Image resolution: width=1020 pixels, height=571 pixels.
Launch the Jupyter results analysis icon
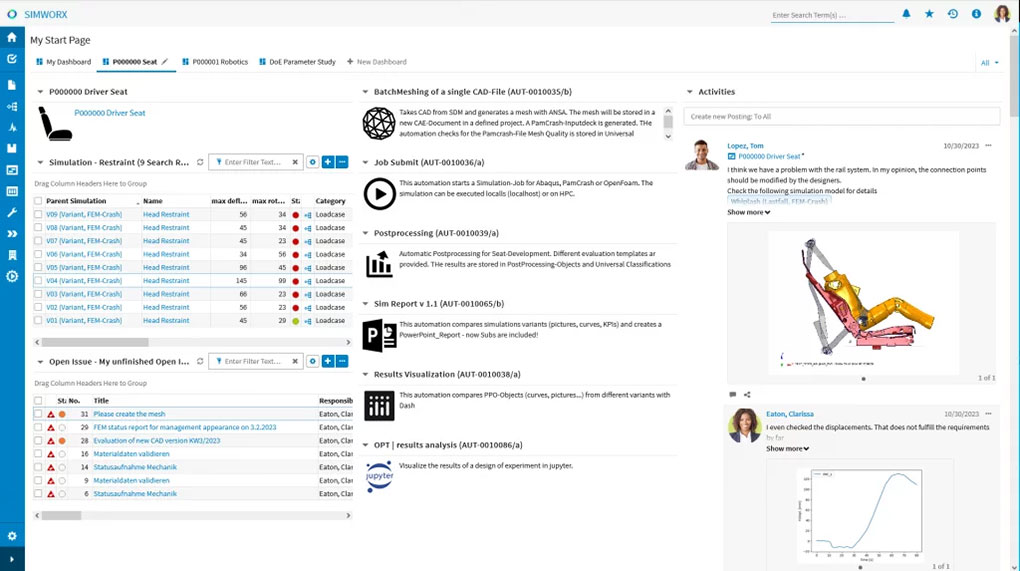coord(379,476)
